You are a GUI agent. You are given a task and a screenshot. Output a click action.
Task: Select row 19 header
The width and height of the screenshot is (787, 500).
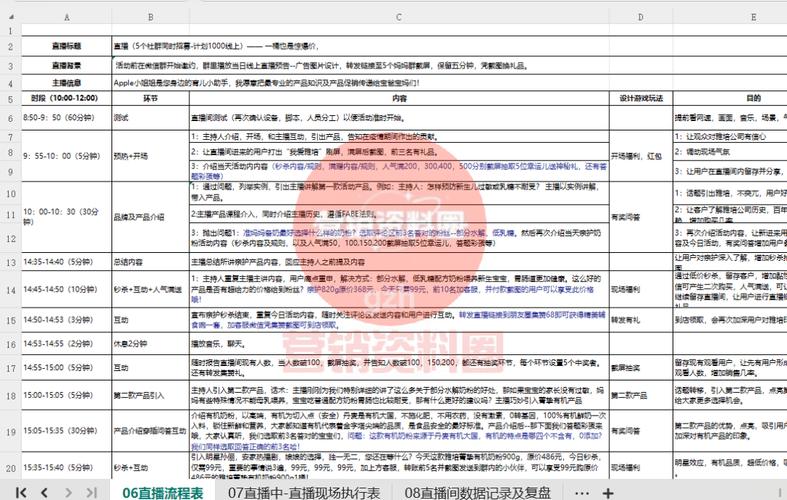pyautogui.click(x=11, y=431)
